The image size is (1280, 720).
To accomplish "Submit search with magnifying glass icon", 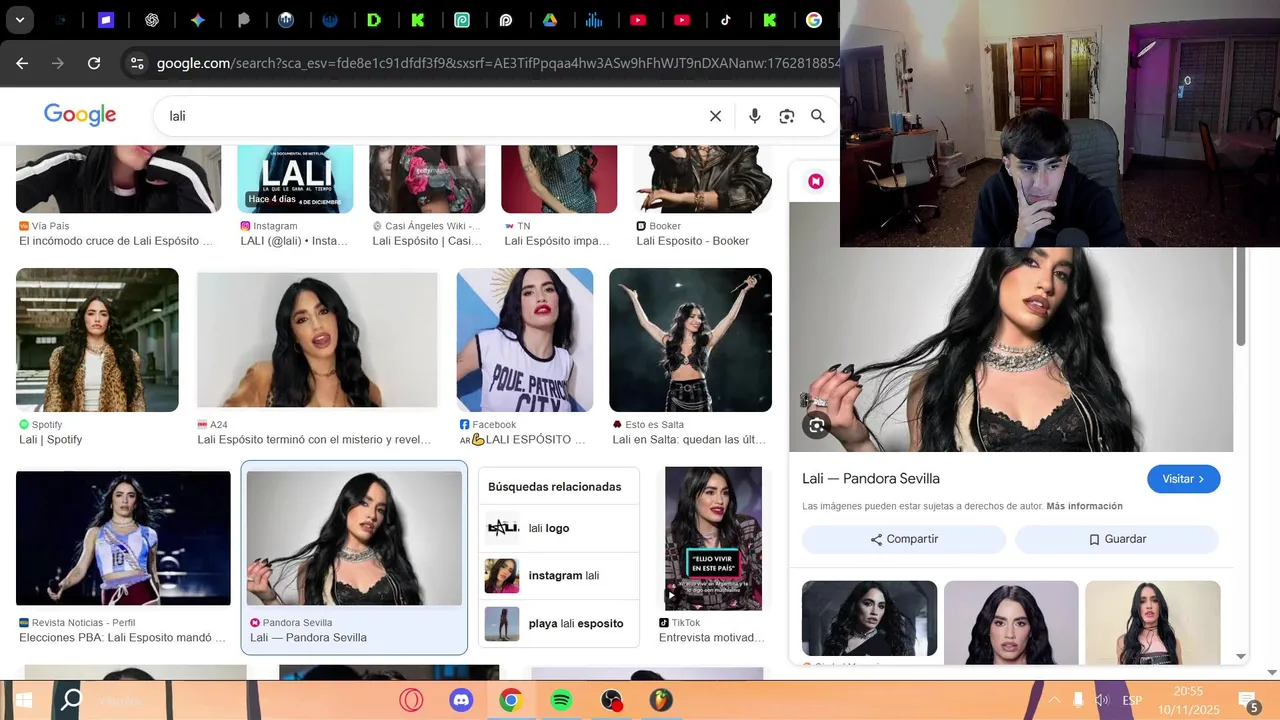I will pos(818,116).
